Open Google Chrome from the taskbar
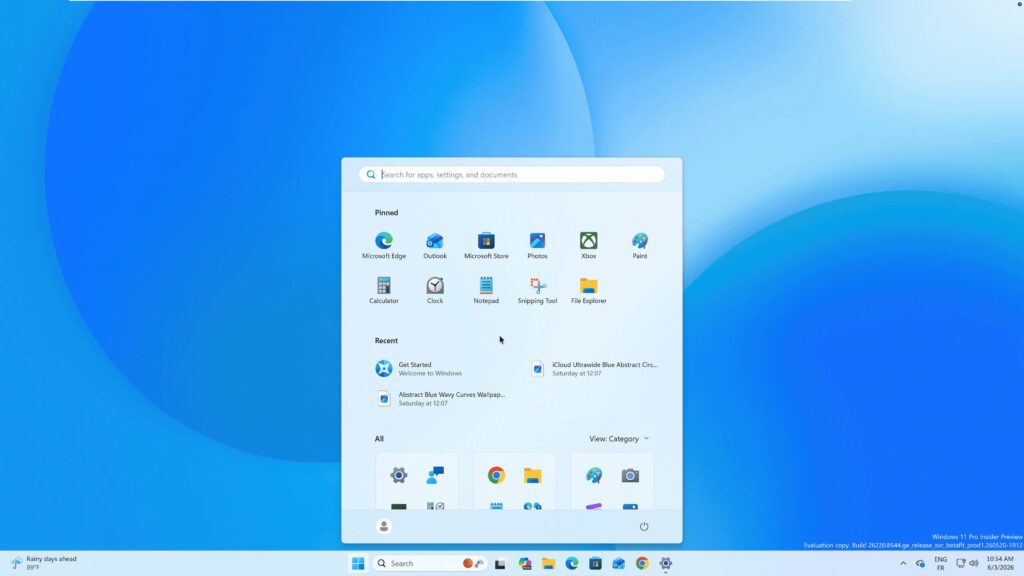The width and height of the screenshot is (1024, 576). click(x=642, y=563)
